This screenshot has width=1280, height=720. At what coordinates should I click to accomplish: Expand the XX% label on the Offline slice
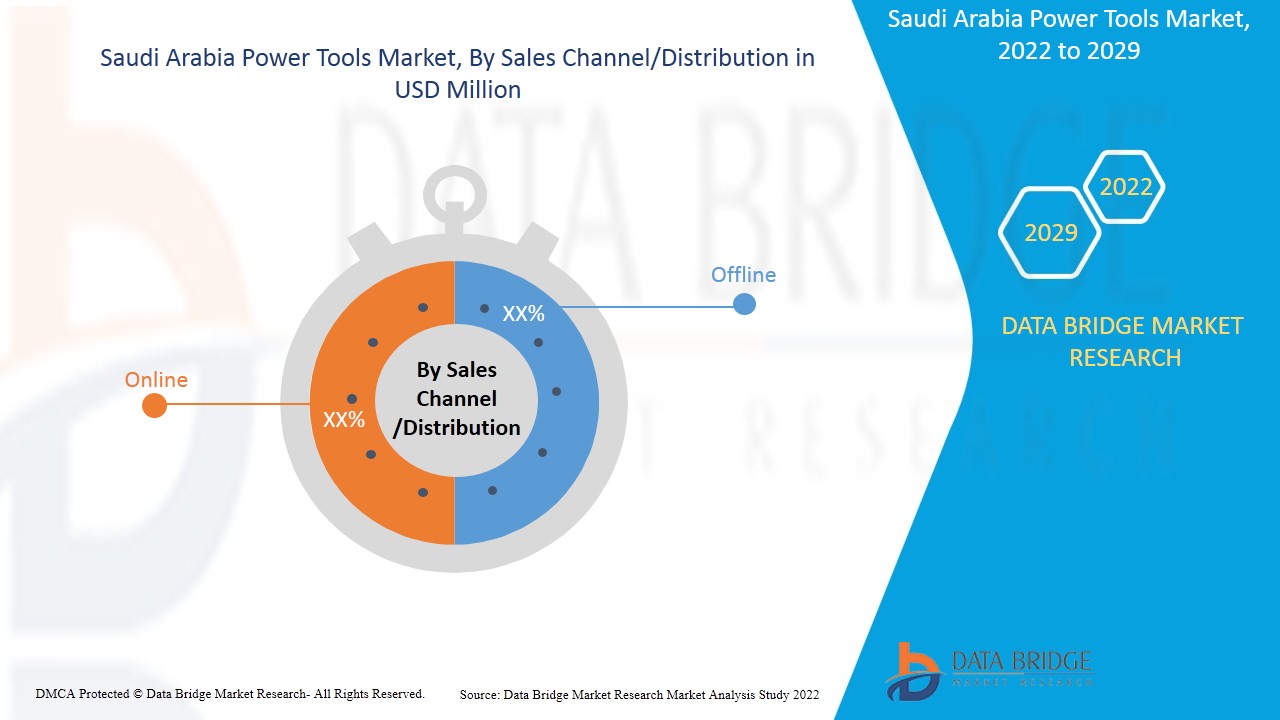(x=524, y=312)
